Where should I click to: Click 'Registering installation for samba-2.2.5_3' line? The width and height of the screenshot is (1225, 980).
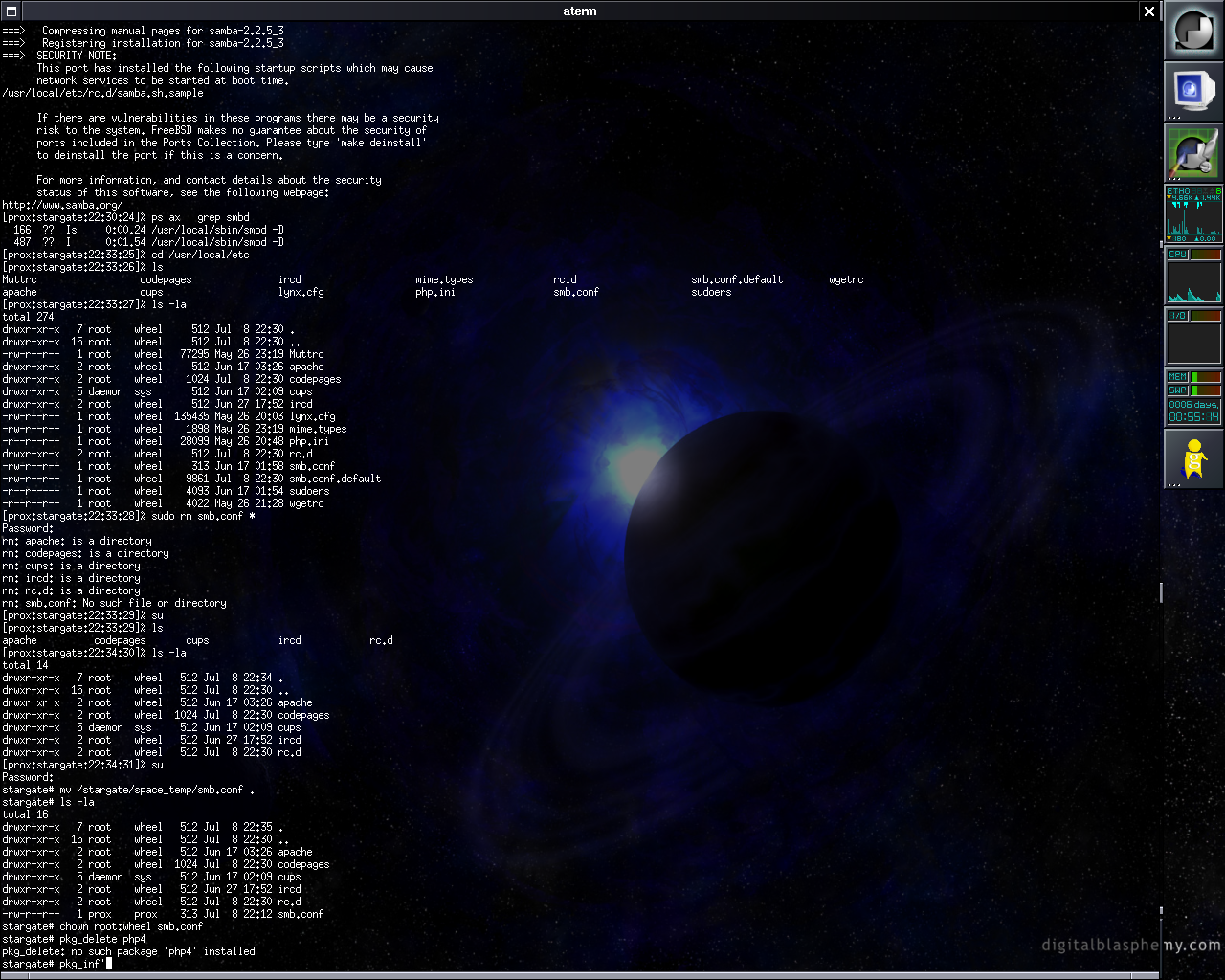143,43
